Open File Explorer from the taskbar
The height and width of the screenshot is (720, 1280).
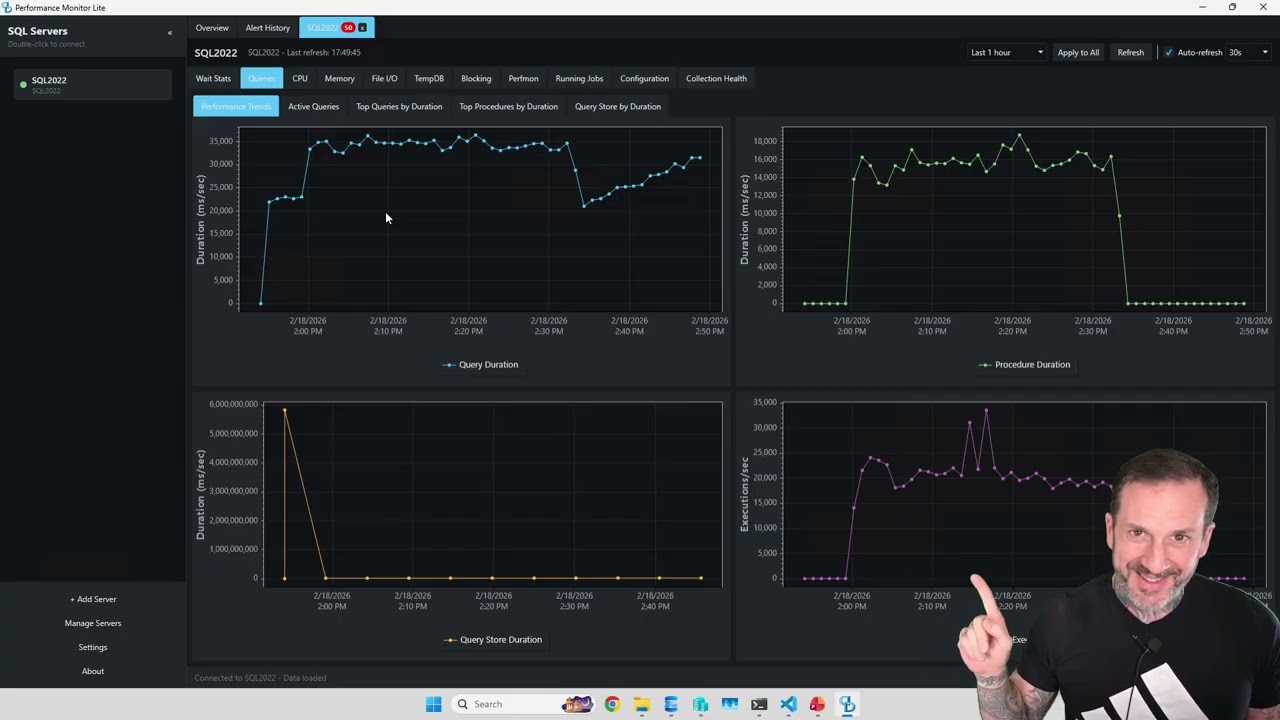(x=641, y=704)
